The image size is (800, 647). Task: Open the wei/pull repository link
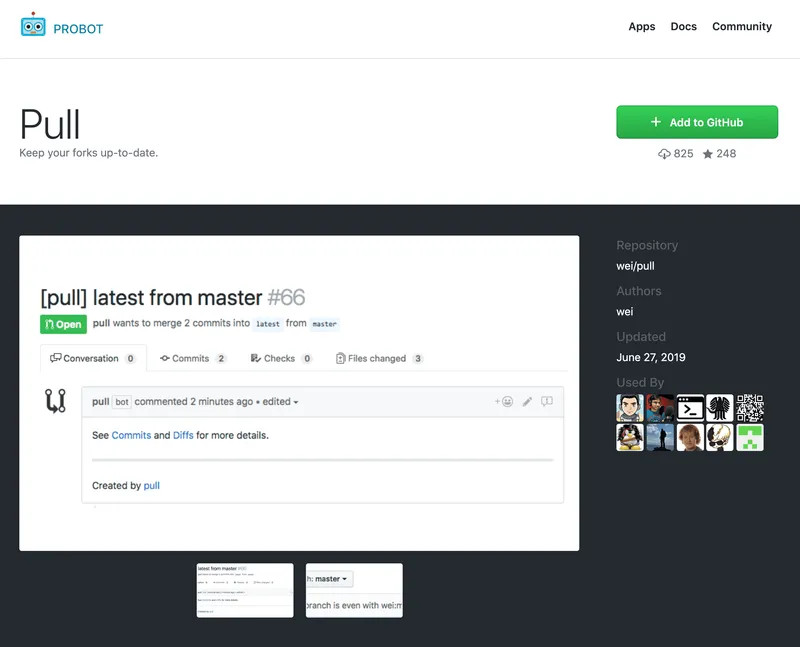(x=635, y=266)
